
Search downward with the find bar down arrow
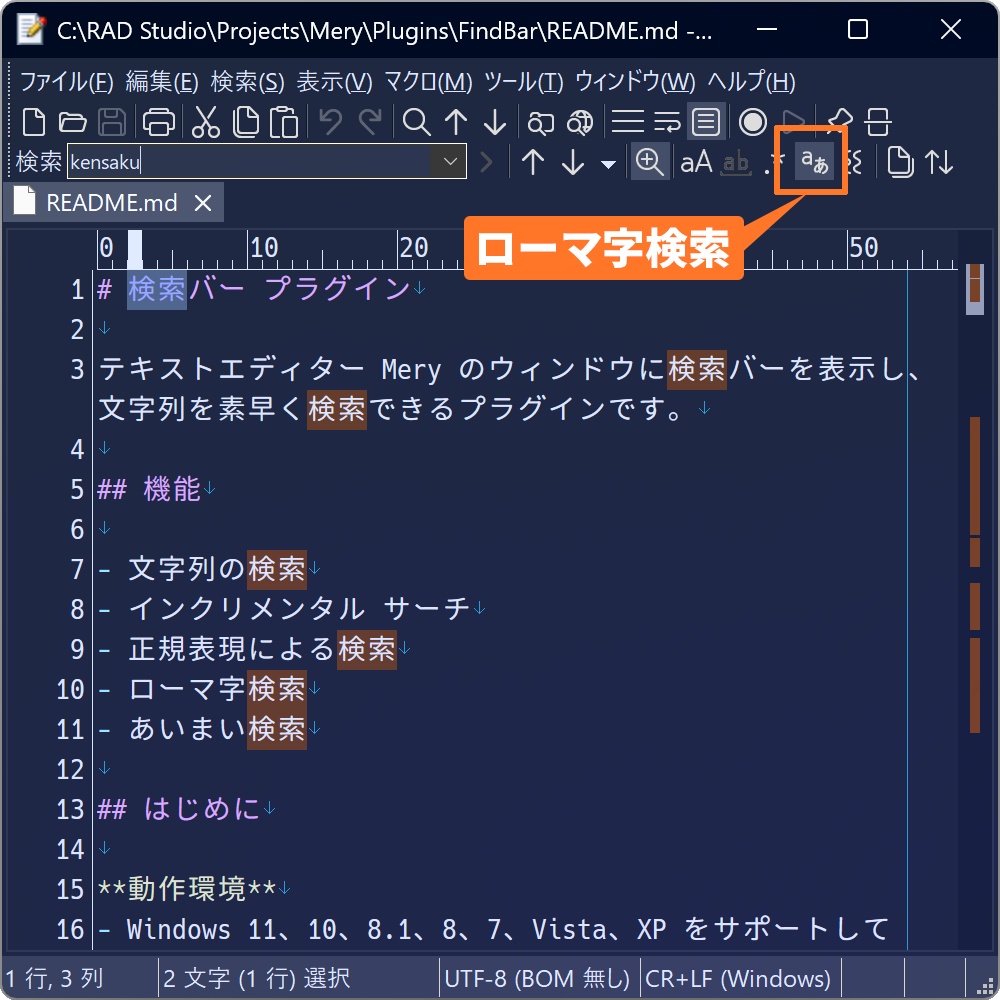pos(573,162)
